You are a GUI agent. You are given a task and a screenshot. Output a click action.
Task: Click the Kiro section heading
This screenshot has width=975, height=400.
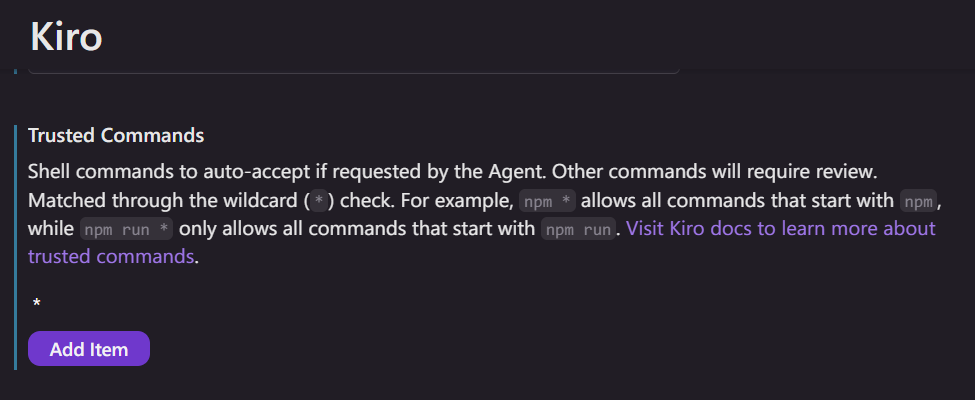[66, 36]
